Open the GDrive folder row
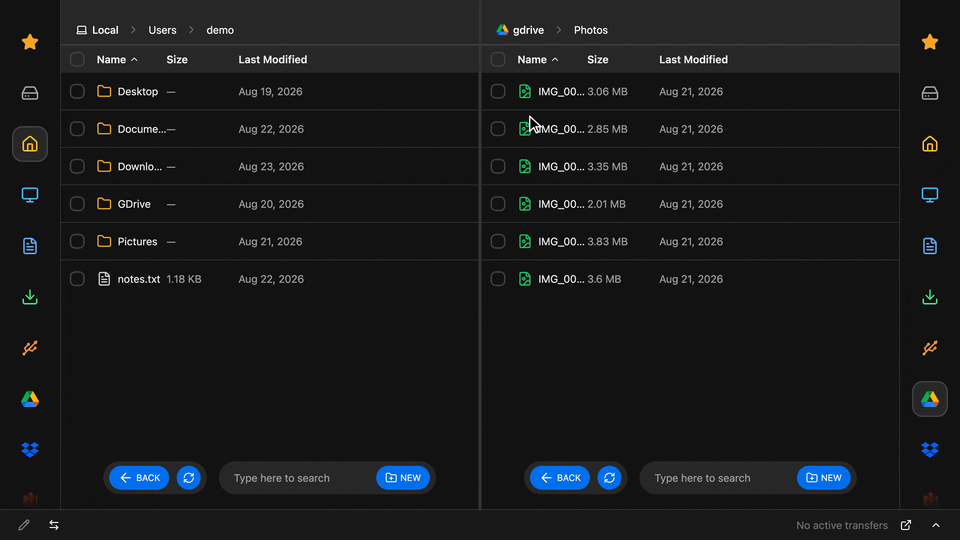 (270, 204)
